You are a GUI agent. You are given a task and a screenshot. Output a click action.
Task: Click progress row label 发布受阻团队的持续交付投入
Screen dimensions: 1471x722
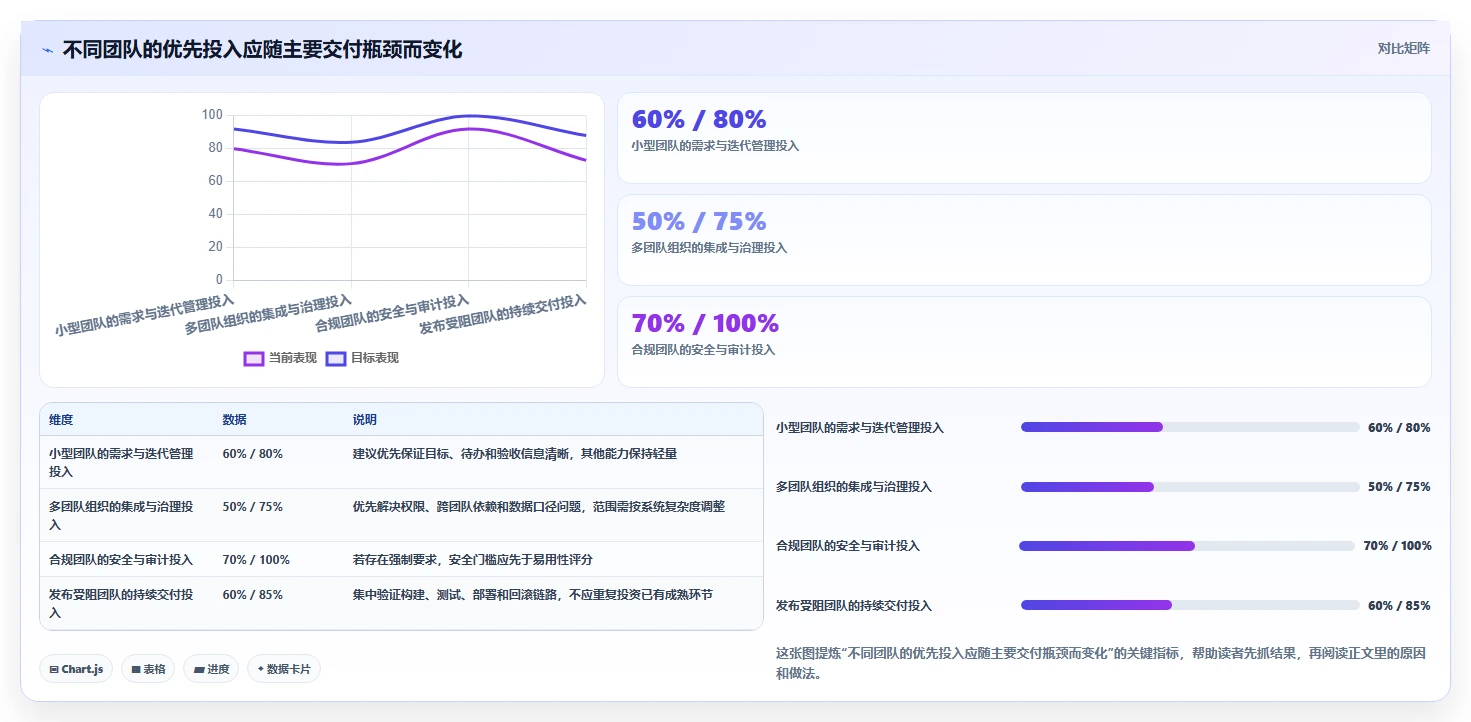(854, 606)
